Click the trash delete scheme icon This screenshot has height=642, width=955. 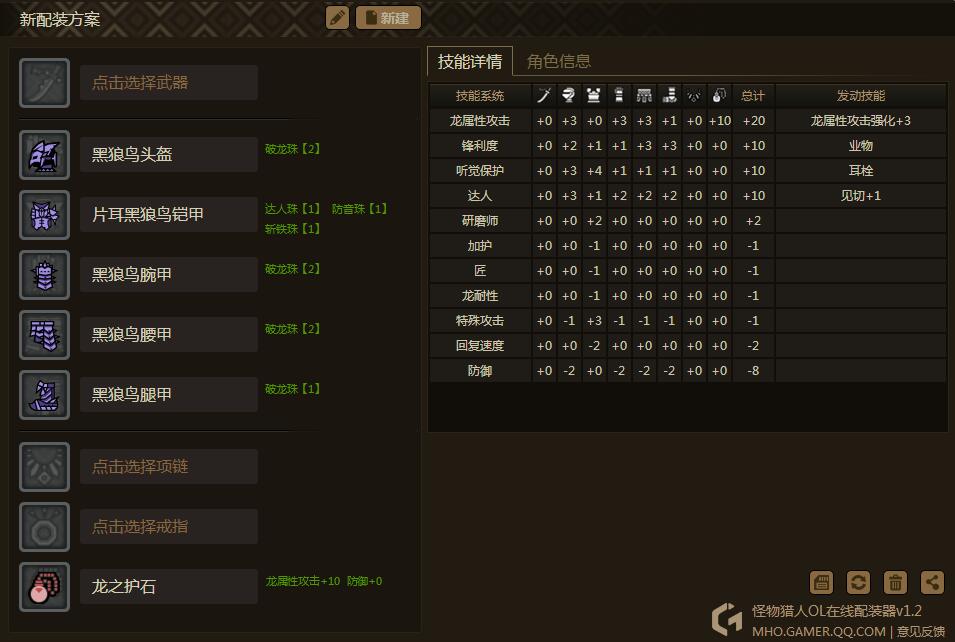[x=895, y=582]
